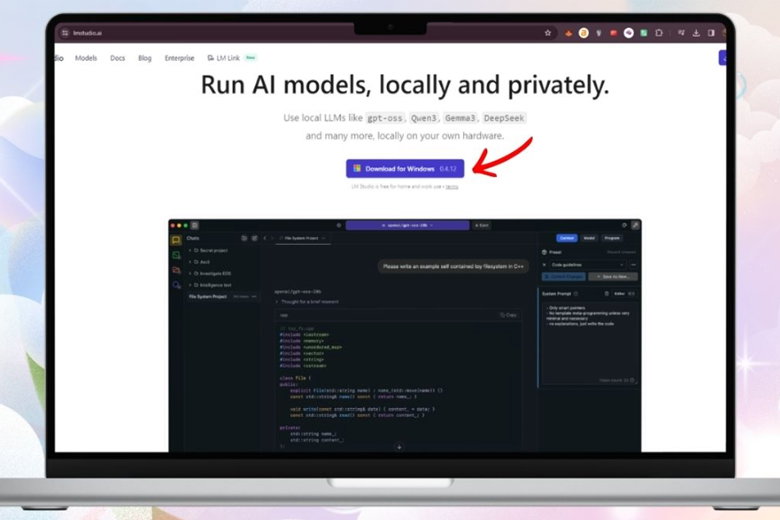Open more options on File System Project row
This screenshot has height=520, width=780.
[254, 297]
